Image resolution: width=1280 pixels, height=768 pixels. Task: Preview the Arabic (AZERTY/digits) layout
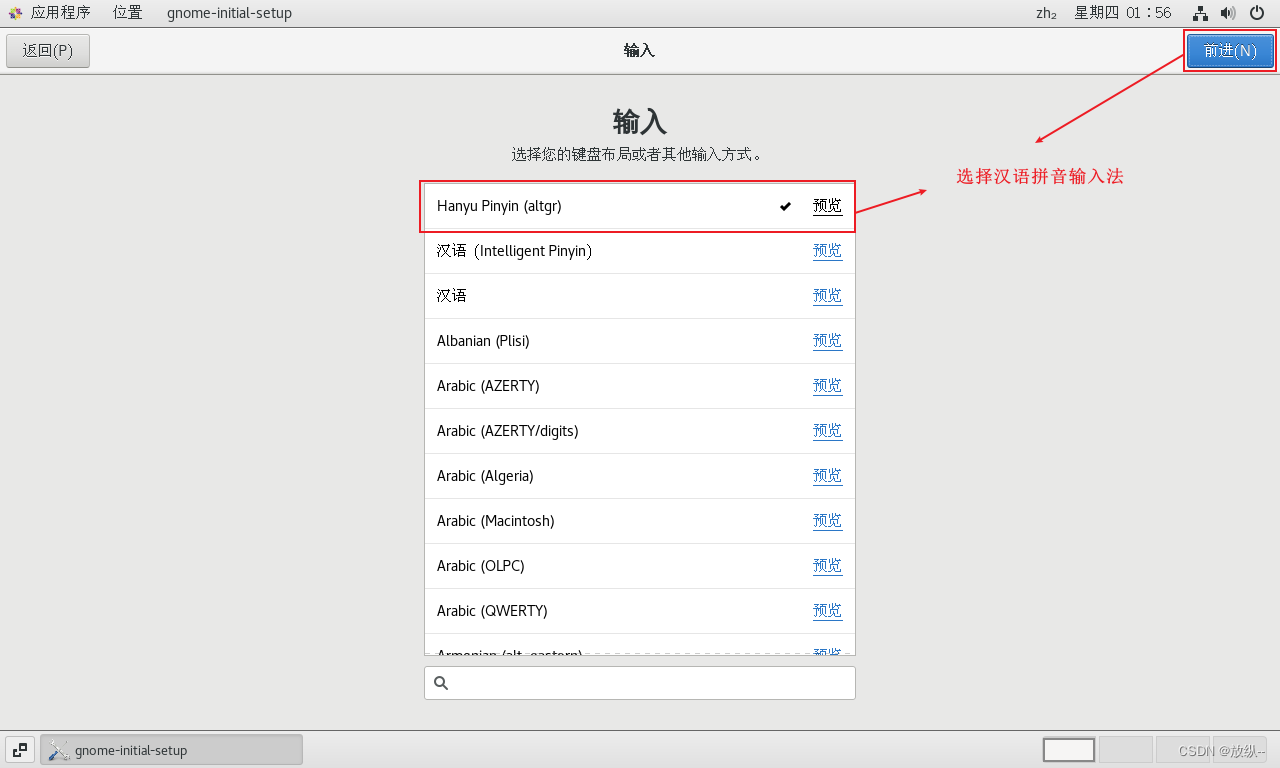[x=827, y=431]
